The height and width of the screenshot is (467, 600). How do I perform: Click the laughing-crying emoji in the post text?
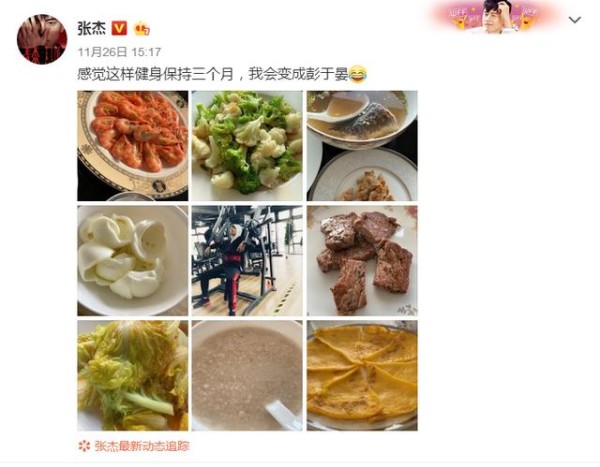pyautogui.click(x=357, y=74)
